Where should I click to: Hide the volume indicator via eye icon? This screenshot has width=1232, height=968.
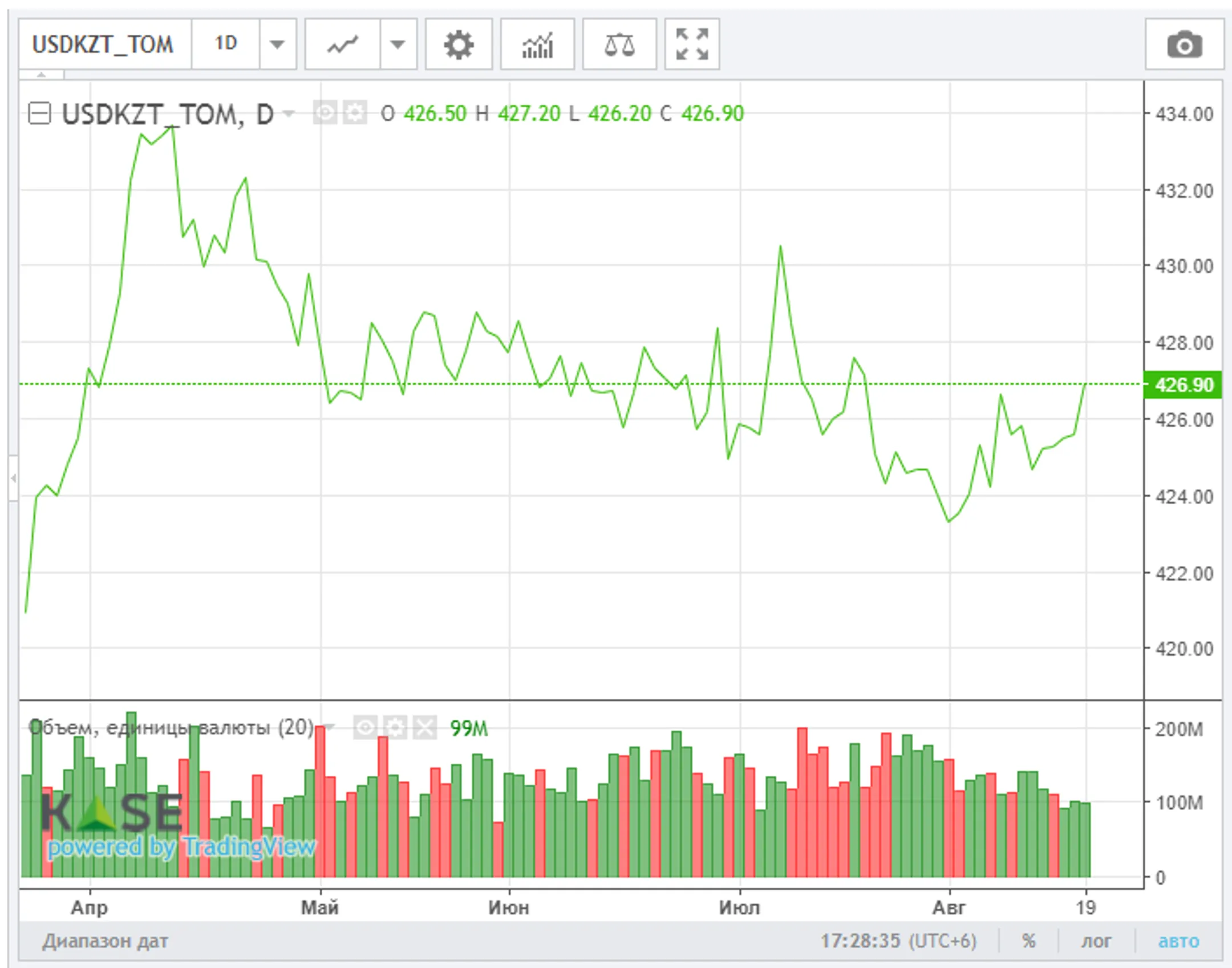pyautogui.click(x=365, y=727)
